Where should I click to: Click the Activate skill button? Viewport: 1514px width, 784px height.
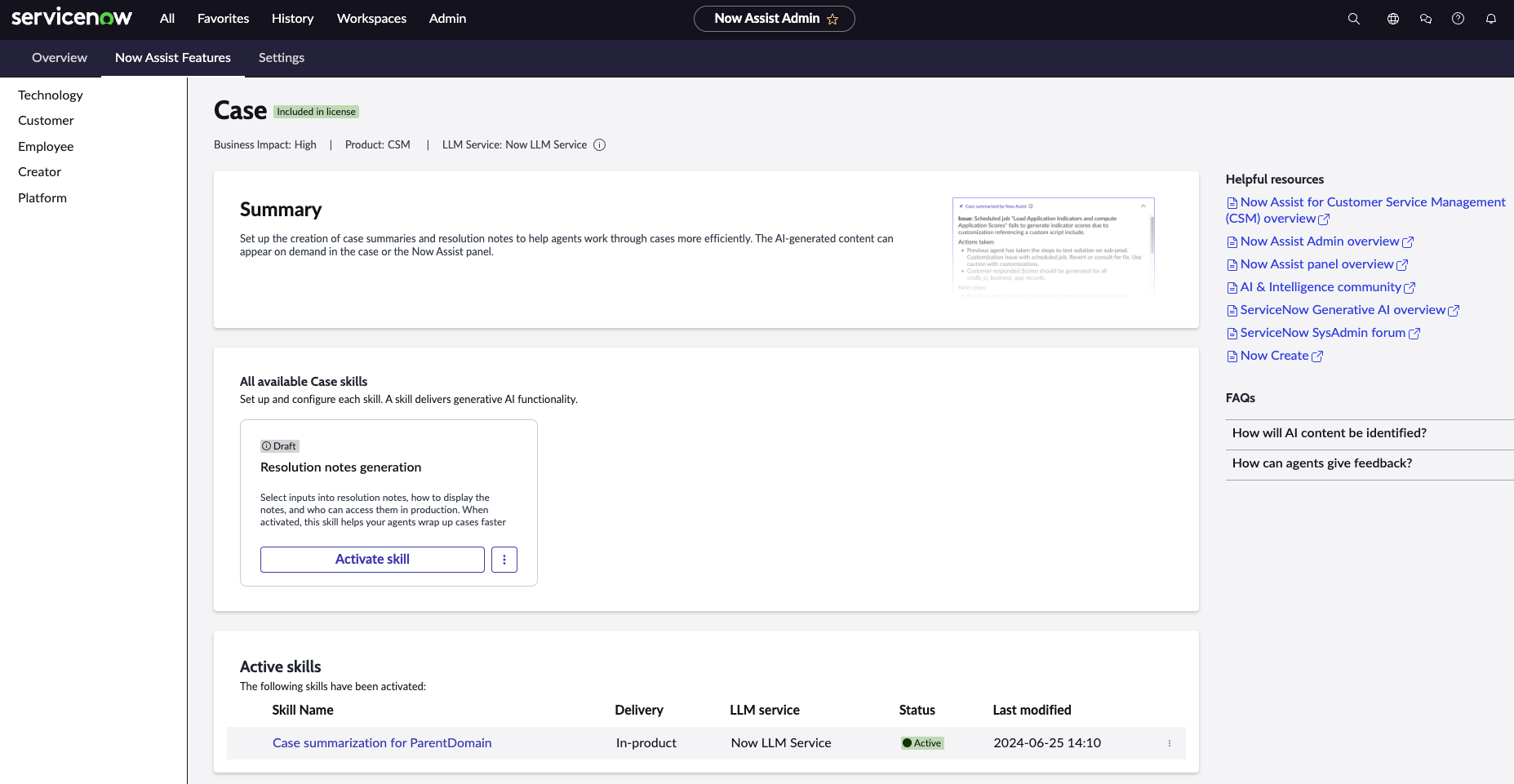(372, 560)
